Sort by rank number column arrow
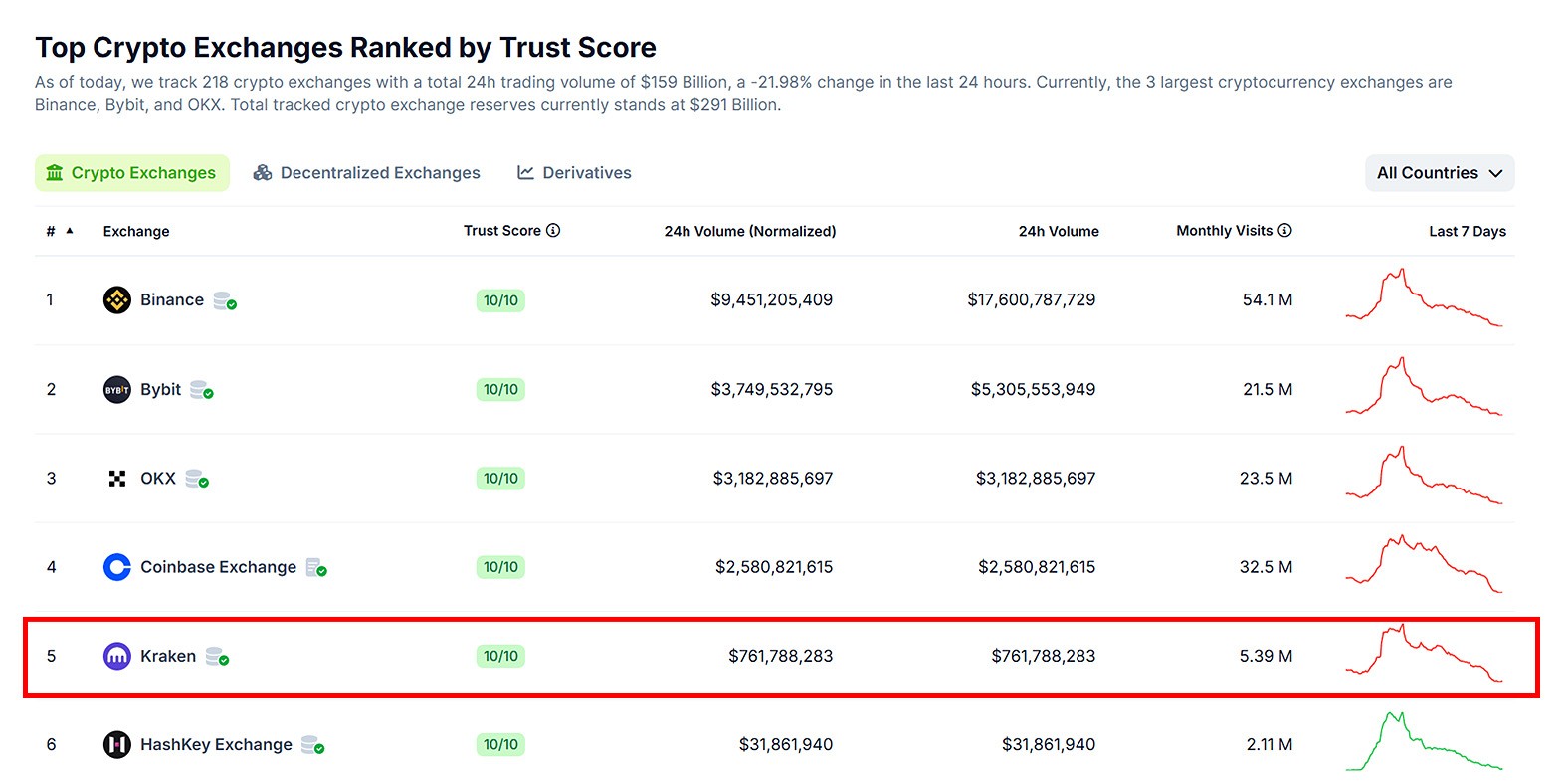This screenshot has height=783, width=1568. [70, 231]
